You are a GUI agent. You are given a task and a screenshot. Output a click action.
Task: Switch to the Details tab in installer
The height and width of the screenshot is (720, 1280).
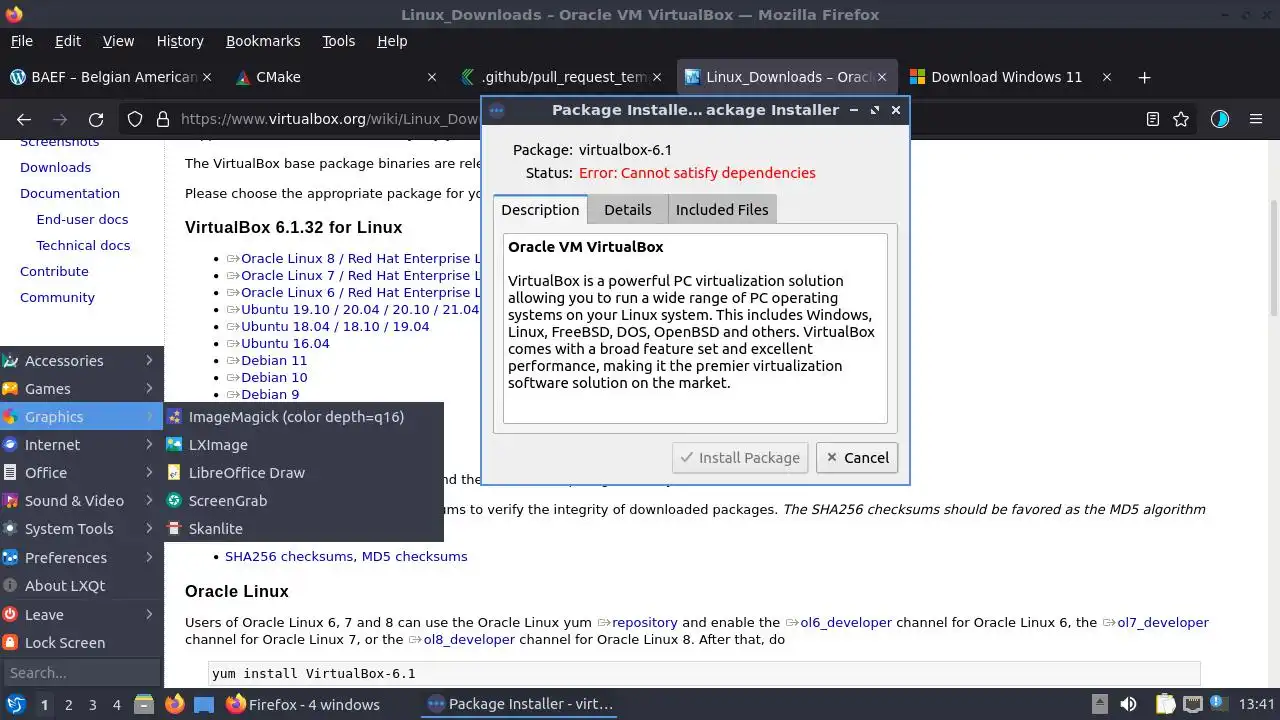(x=628, y=210)
